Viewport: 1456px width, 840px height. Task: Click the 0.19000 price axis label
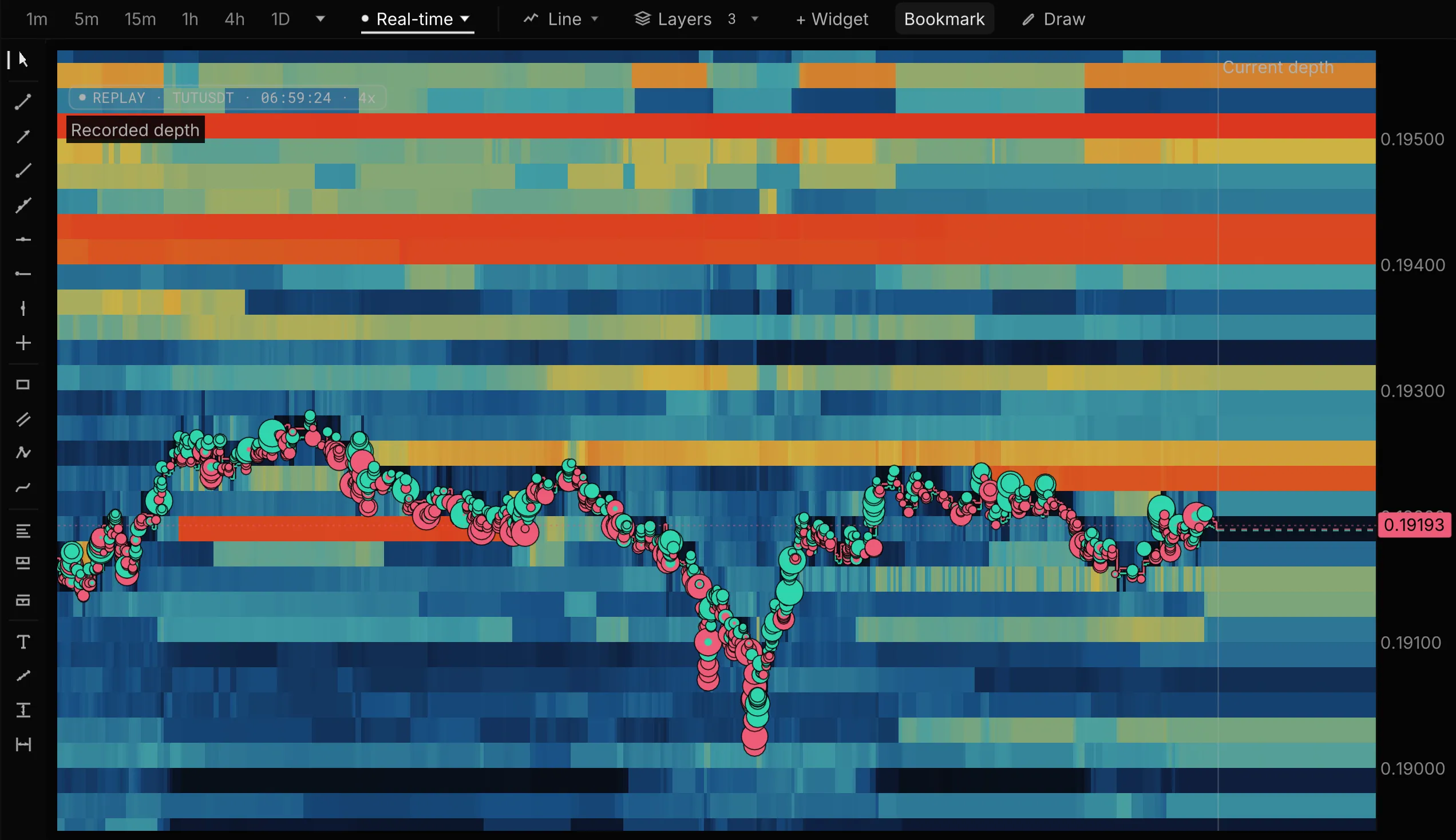coord(1412,768)
